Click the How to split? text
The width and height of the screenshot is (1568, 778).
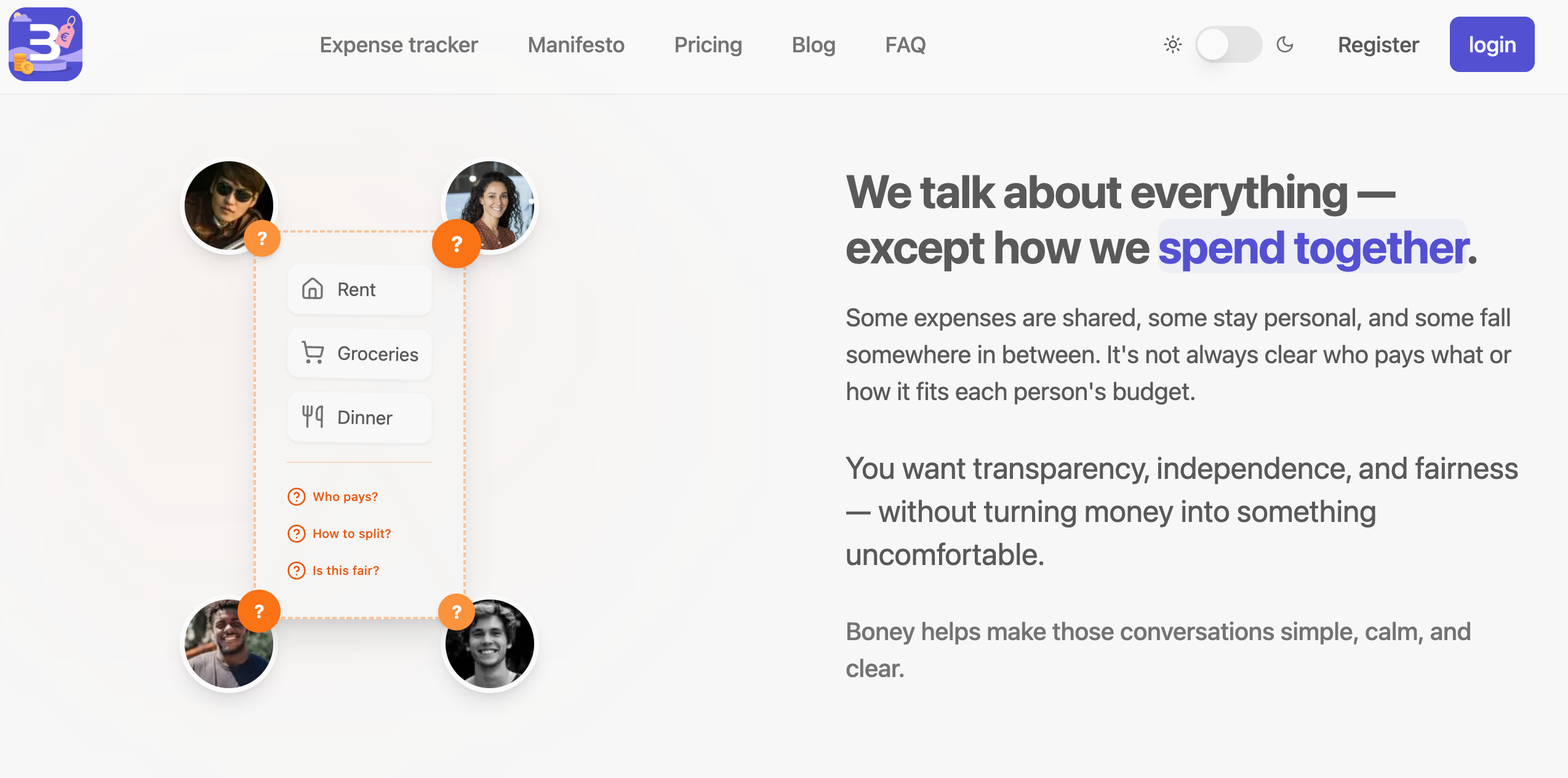click(x=351, y=533)
